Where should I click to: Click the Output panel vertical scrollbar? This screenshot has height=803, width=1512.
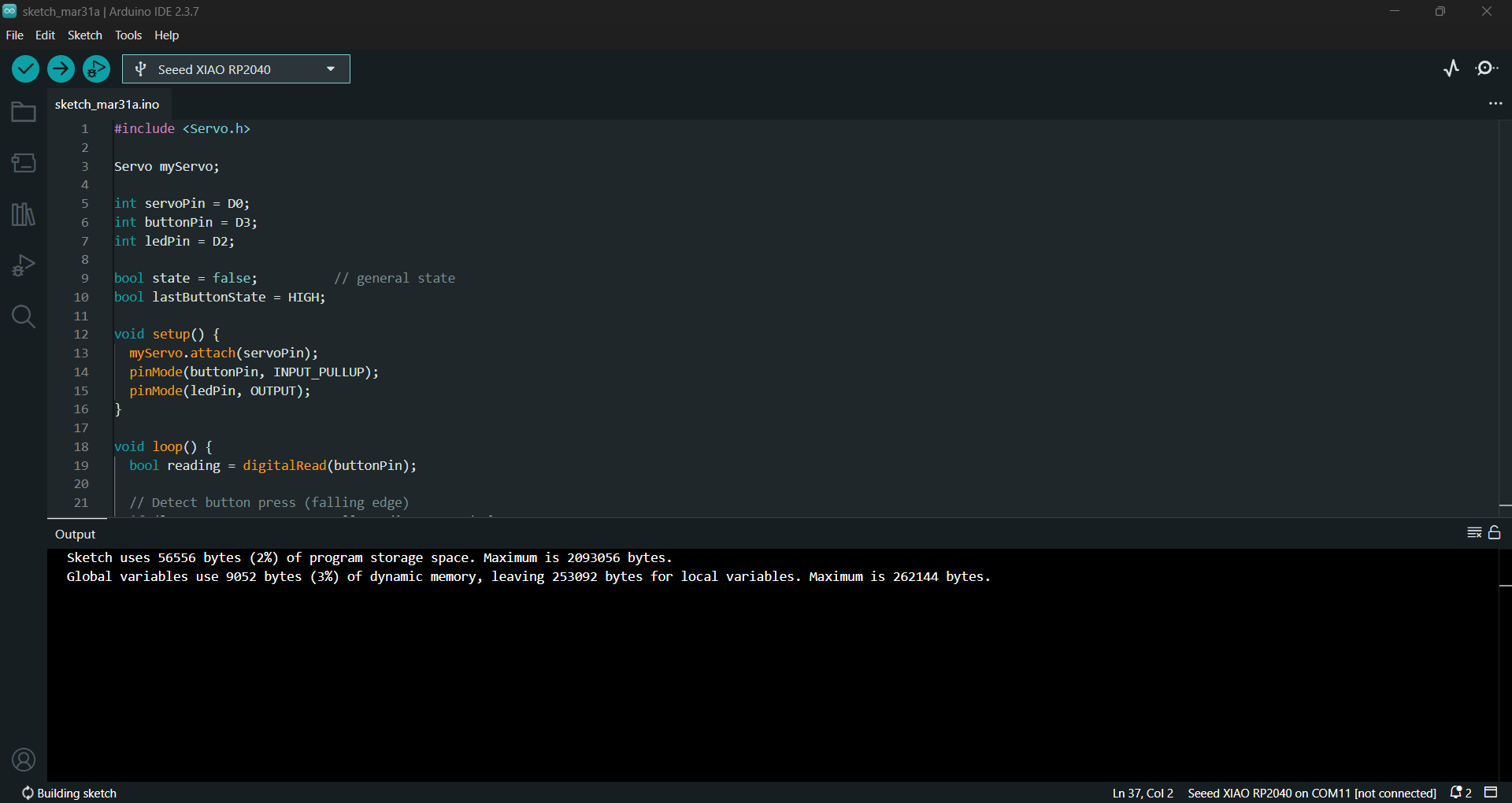(x=1505, y=664)
